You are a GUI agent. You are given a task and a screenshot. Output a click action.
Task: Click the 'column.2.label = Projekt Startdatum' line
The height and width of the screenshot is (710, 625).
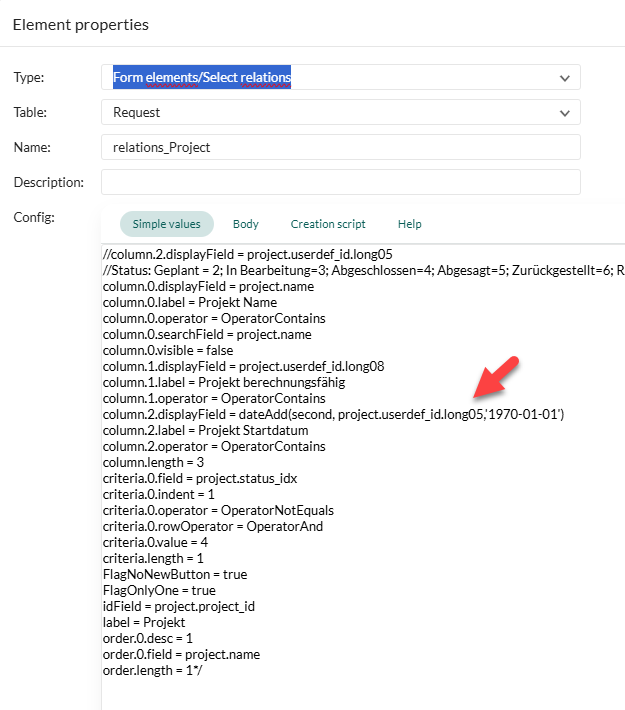pos(203,430)
